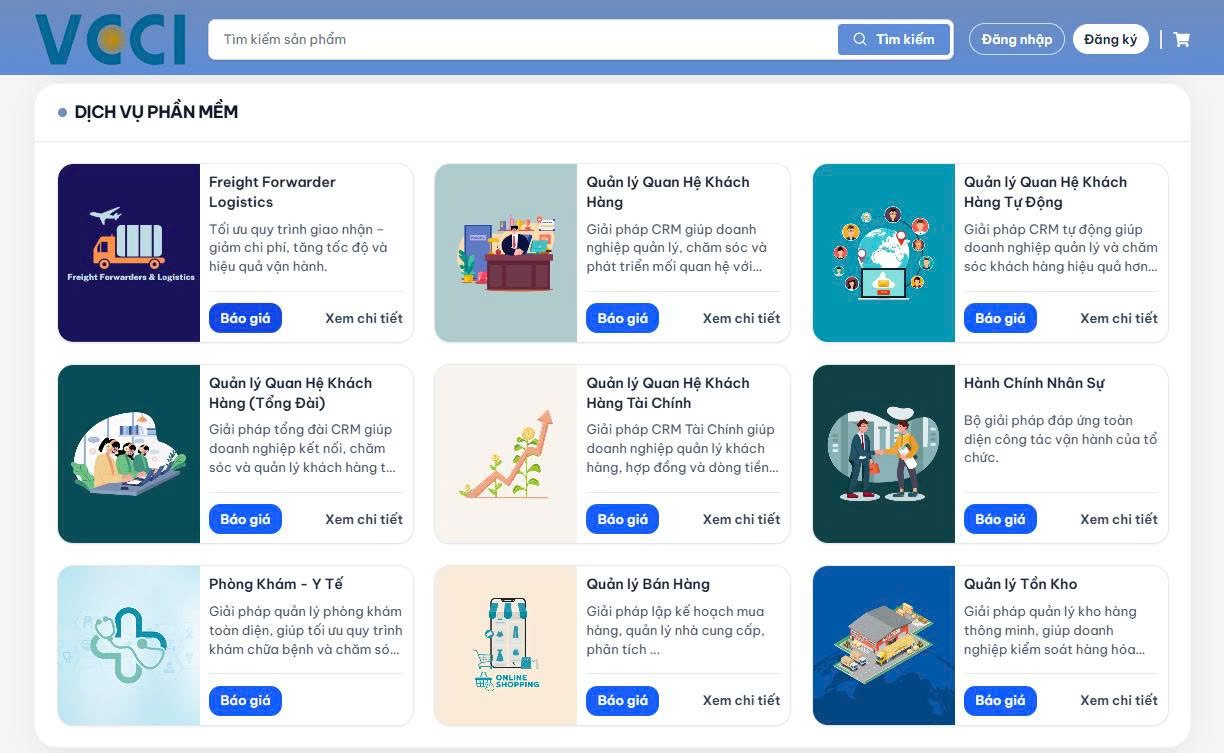Viewport: 1224px width, 753px height.
Task: Select the call center Tổng Đài thumbnail
Action: click(129, 454)
